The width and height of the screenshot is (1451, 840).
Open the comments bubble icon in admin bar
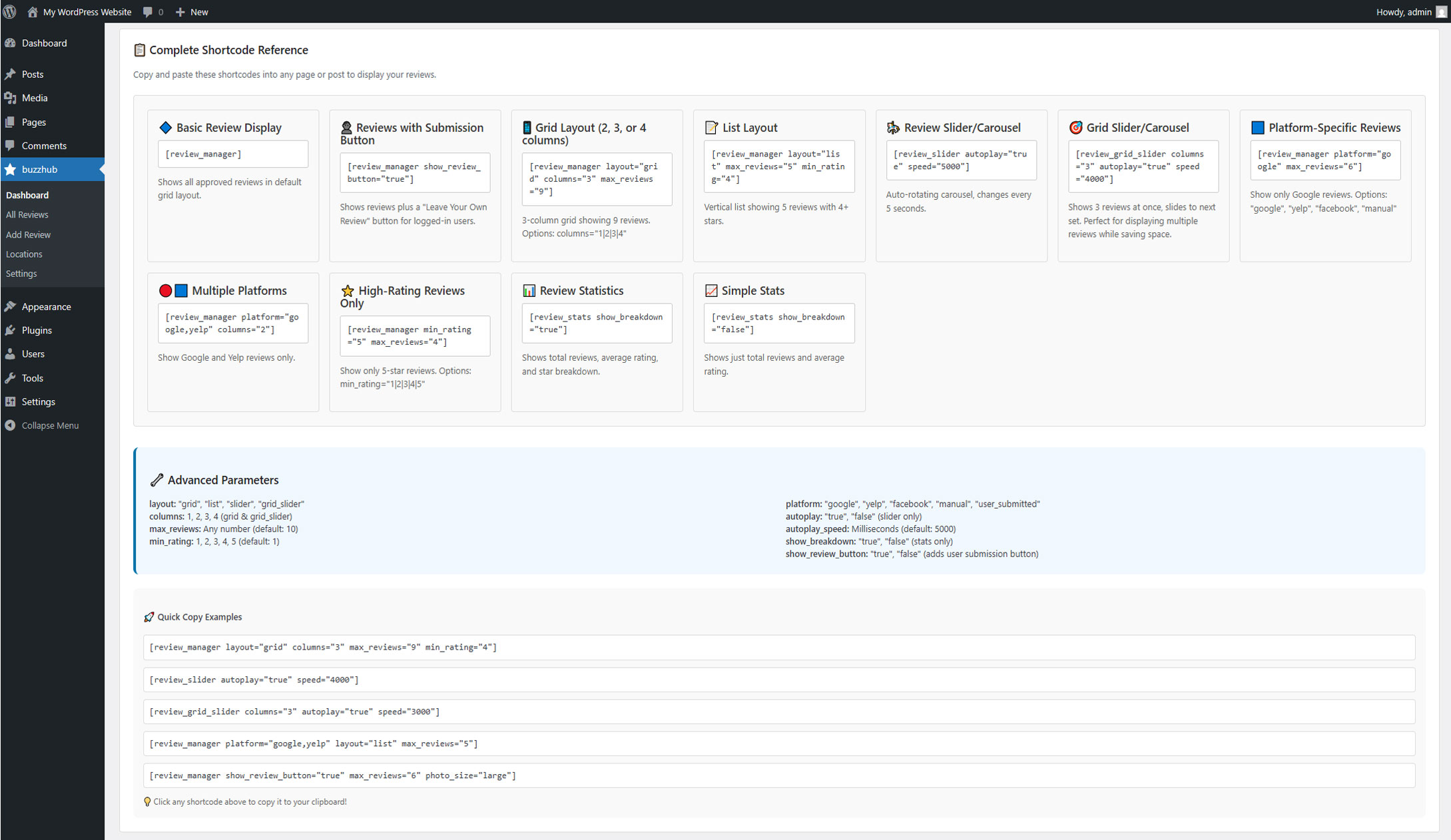(148, 12)
